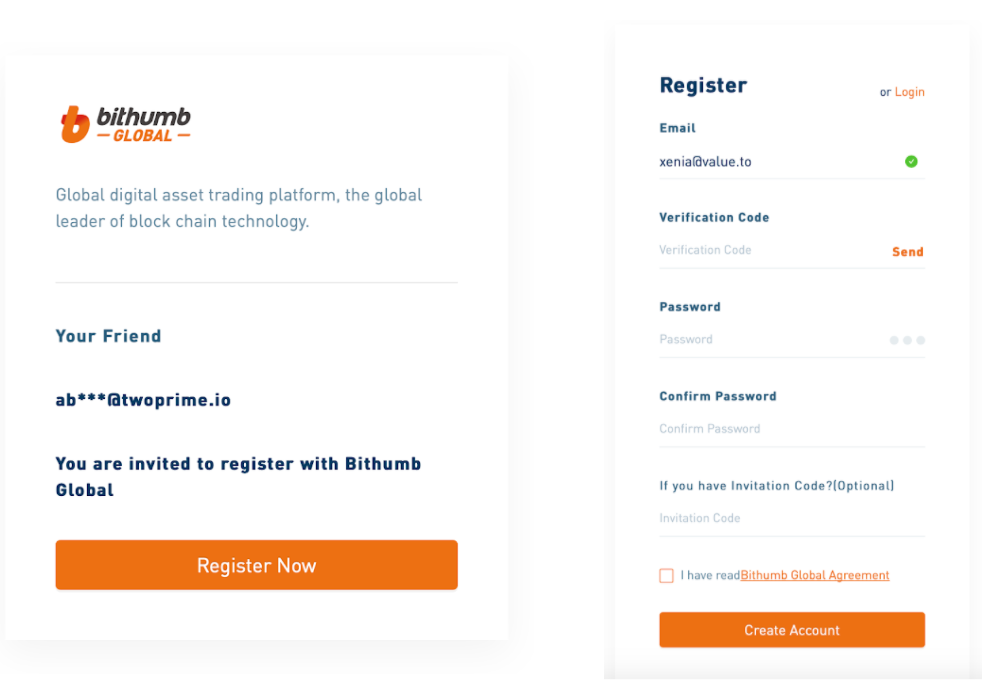Click the Bithumb Global wordmark text
The image size is (996, 698).
144,124
